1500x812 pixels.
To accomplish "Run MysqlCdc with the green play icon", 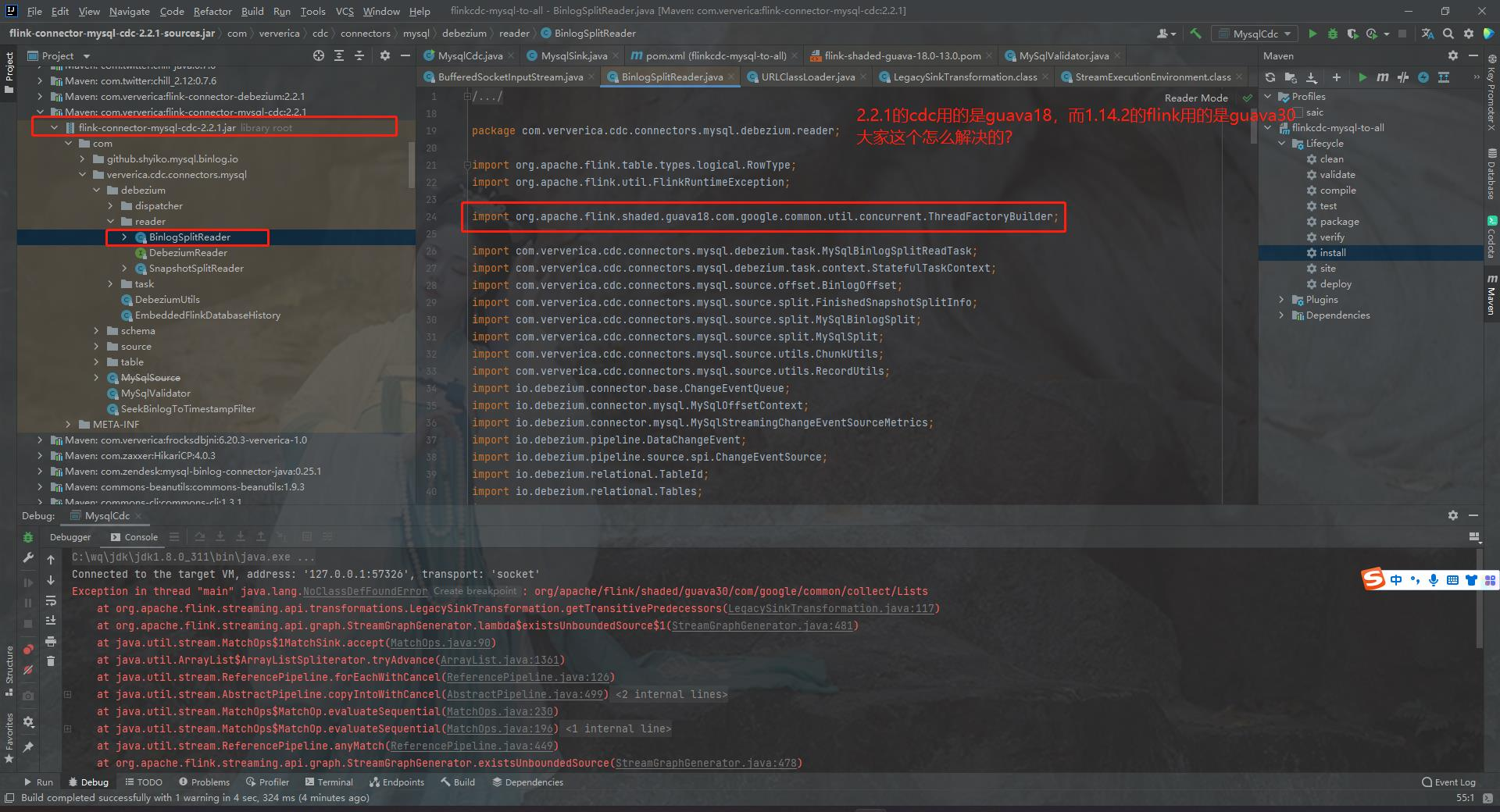I will (x=1312, y=34).
